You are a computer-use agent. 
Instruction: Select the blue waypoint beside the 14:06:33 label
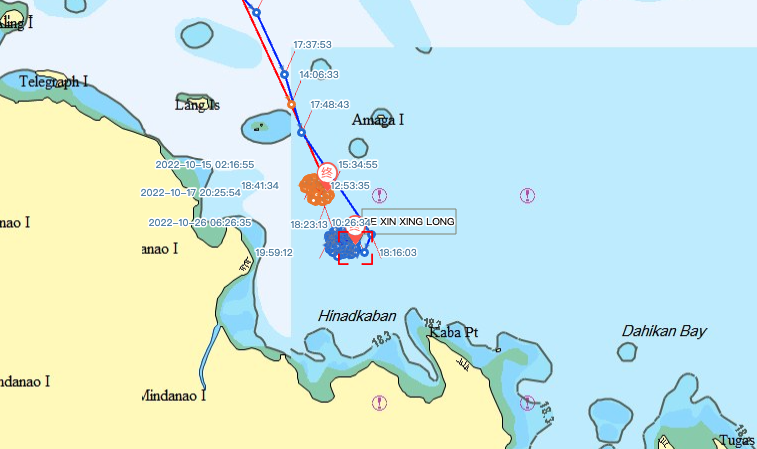point(284,74)
